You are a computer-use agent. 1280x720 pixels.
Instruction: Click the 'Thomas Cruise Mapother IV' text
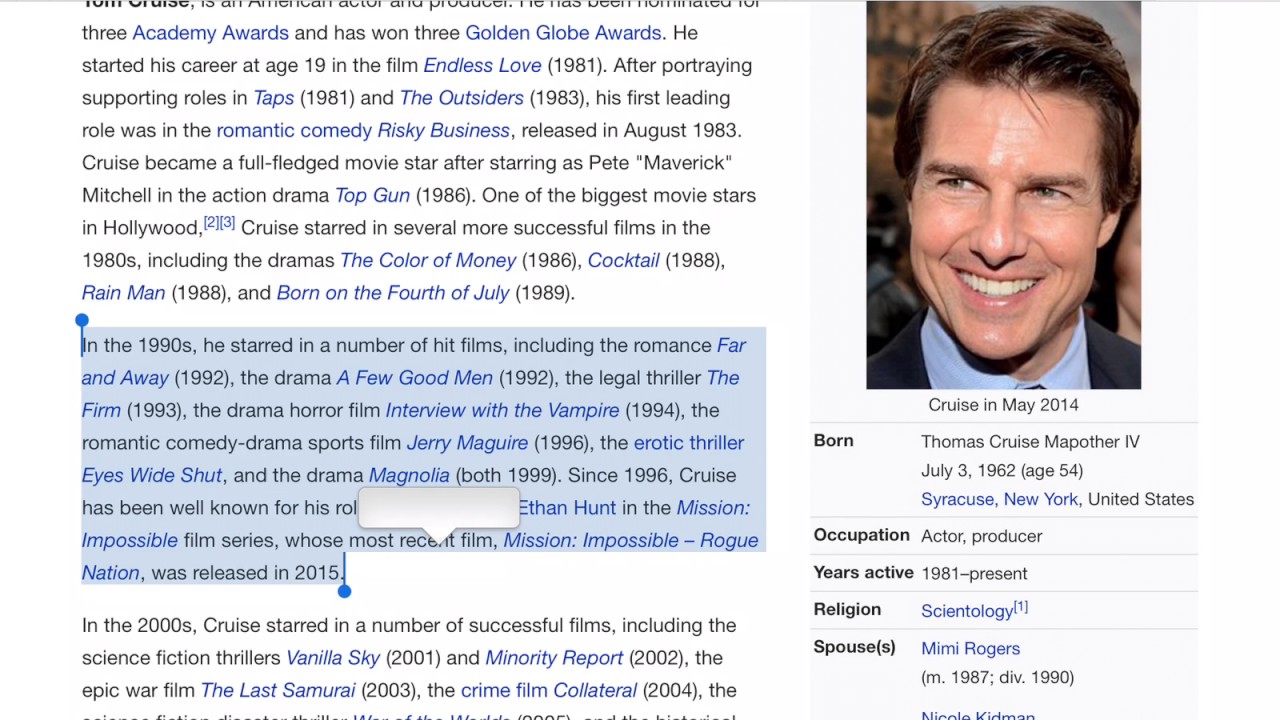pyautogui.click(x=1030, y=441)
